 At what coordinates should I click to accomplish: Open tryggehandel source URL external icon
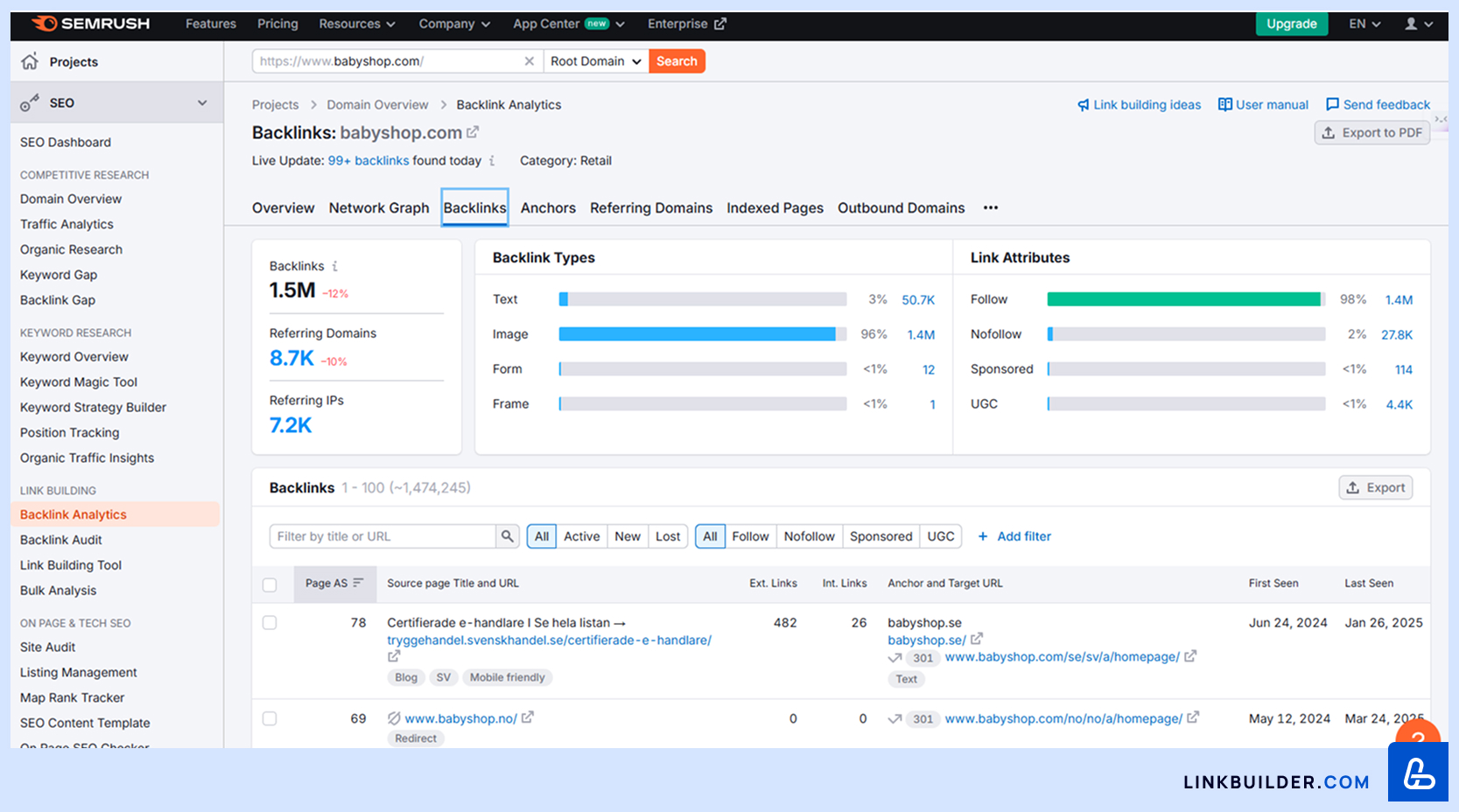tap(394, 656)
